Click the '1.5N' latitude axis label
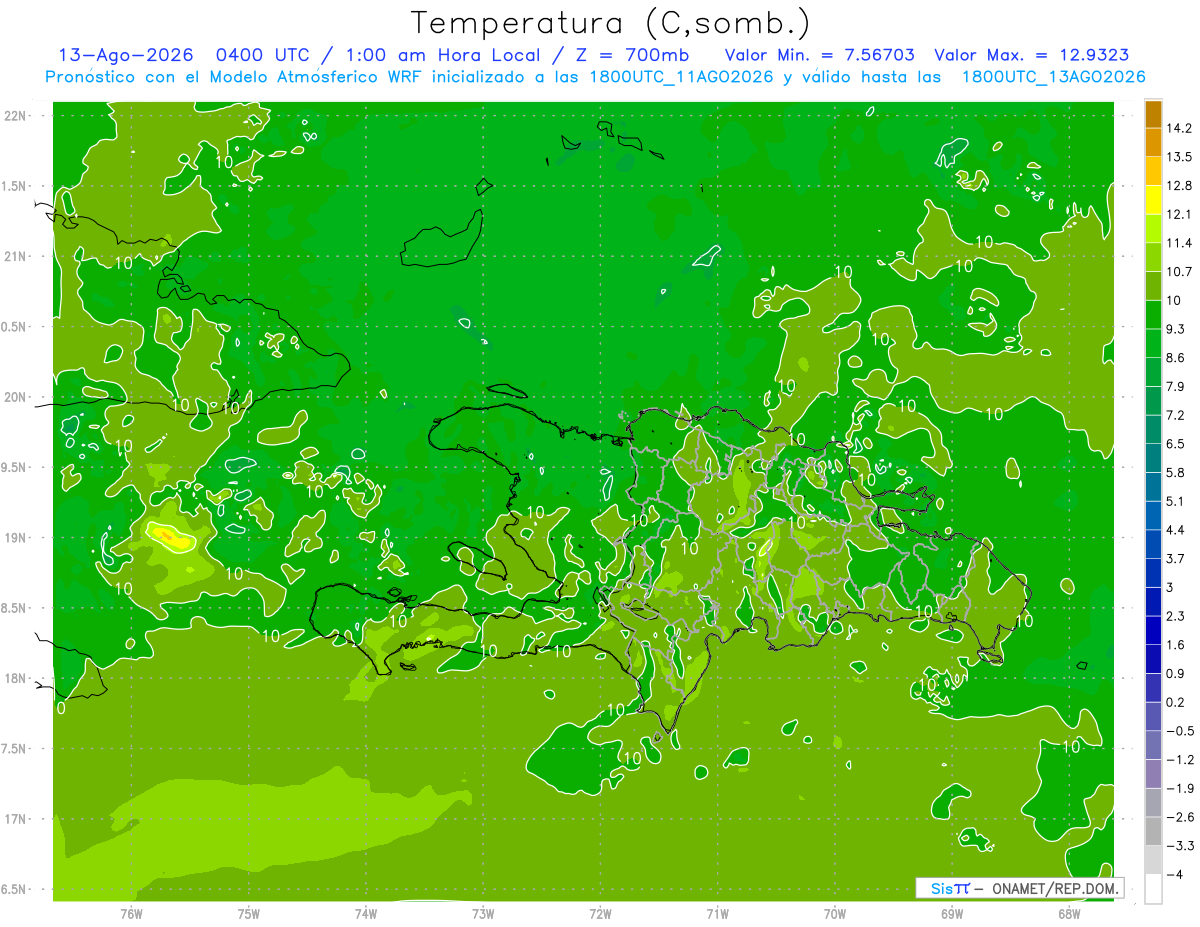 point(15,186)
